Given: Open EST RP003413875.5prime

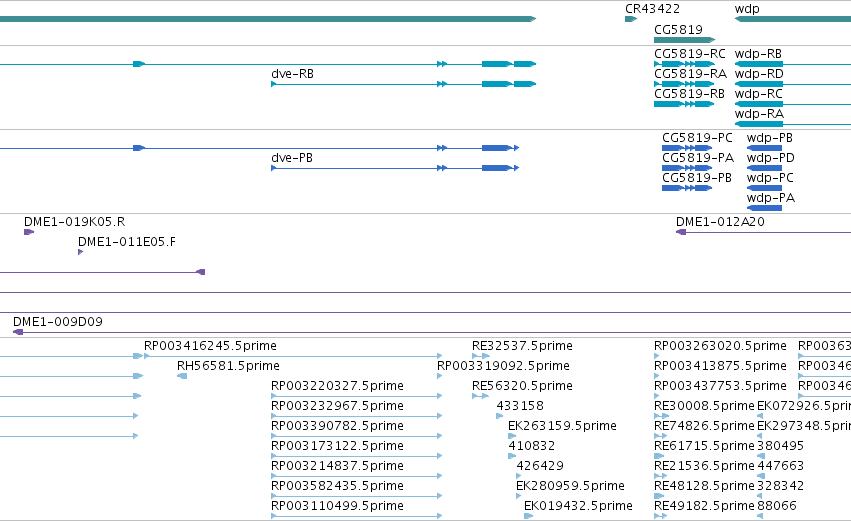Looking at the screenshot, I should (720, 366).
